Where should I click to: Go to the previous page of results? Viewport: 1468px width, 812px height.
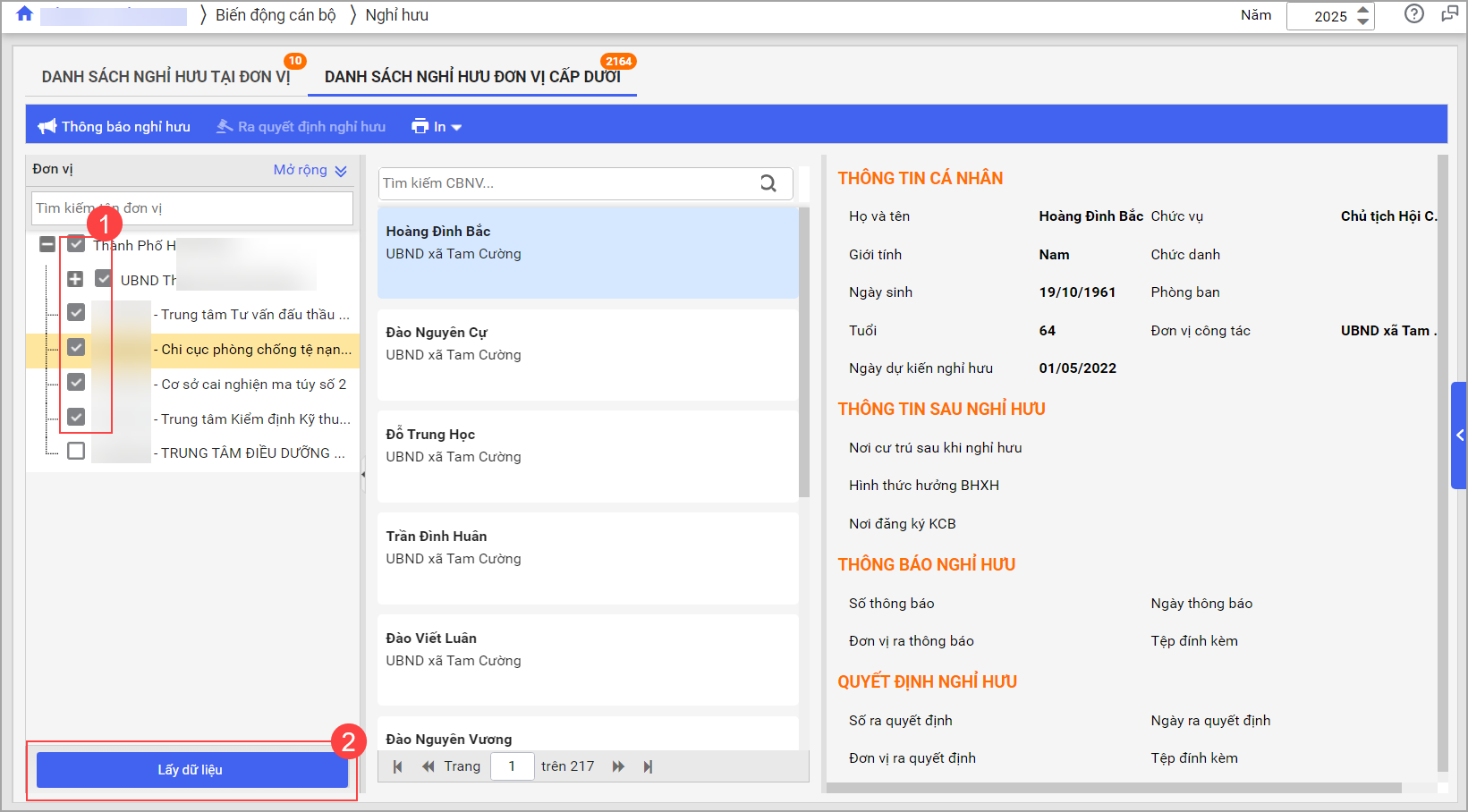pyautogui.click(x=429, y=766)
